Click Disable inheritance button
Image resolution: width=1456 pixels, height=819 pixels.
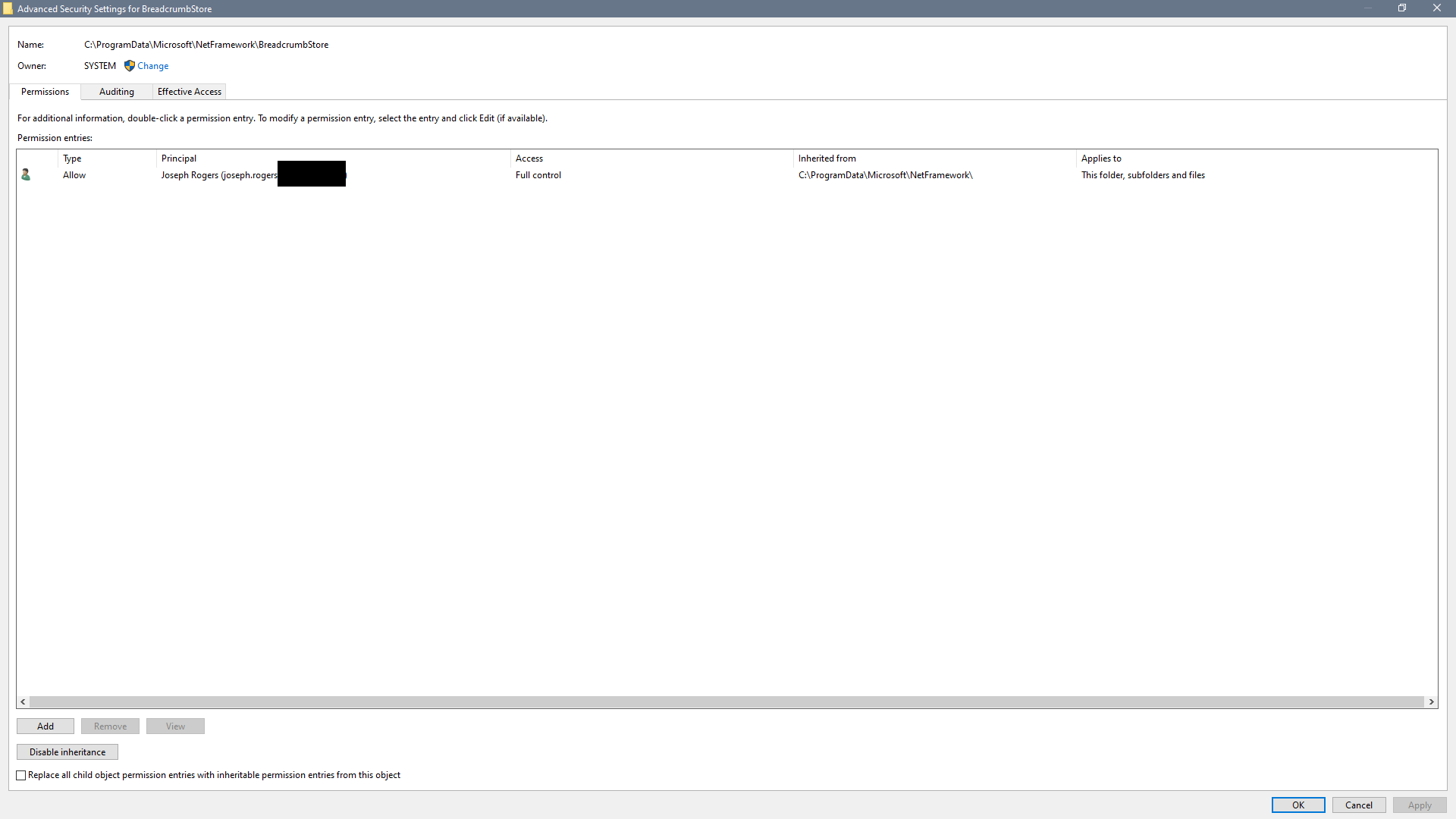tap(67, 752)
